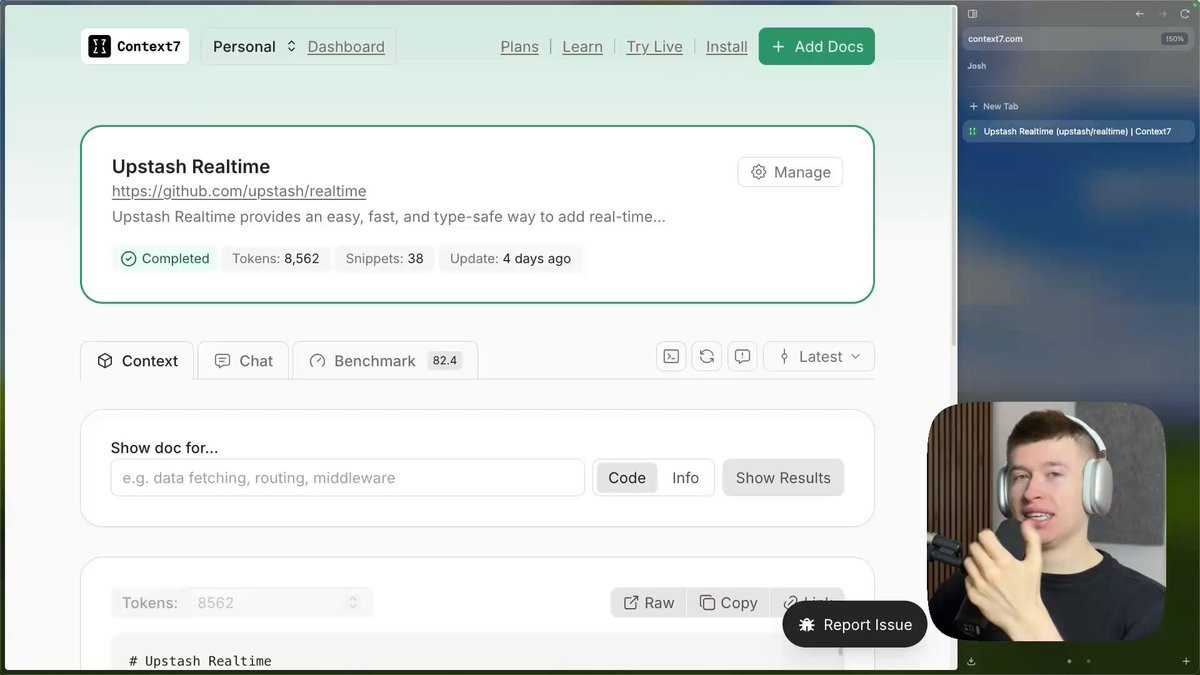This screenshot has height=675, width=1200.
Task: Open the github.com/upstash/realtime repository link
Action: click(239, 191)
